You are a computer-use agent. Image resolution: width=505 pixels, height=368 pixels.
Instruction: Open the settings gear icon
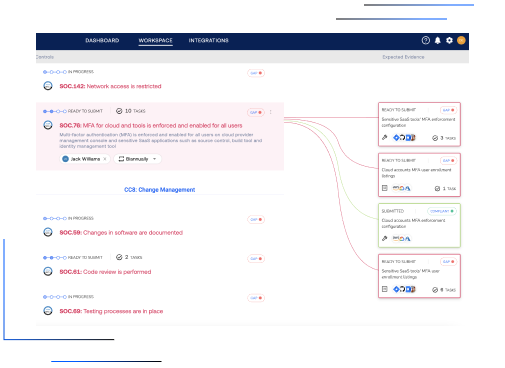(449, 40)
